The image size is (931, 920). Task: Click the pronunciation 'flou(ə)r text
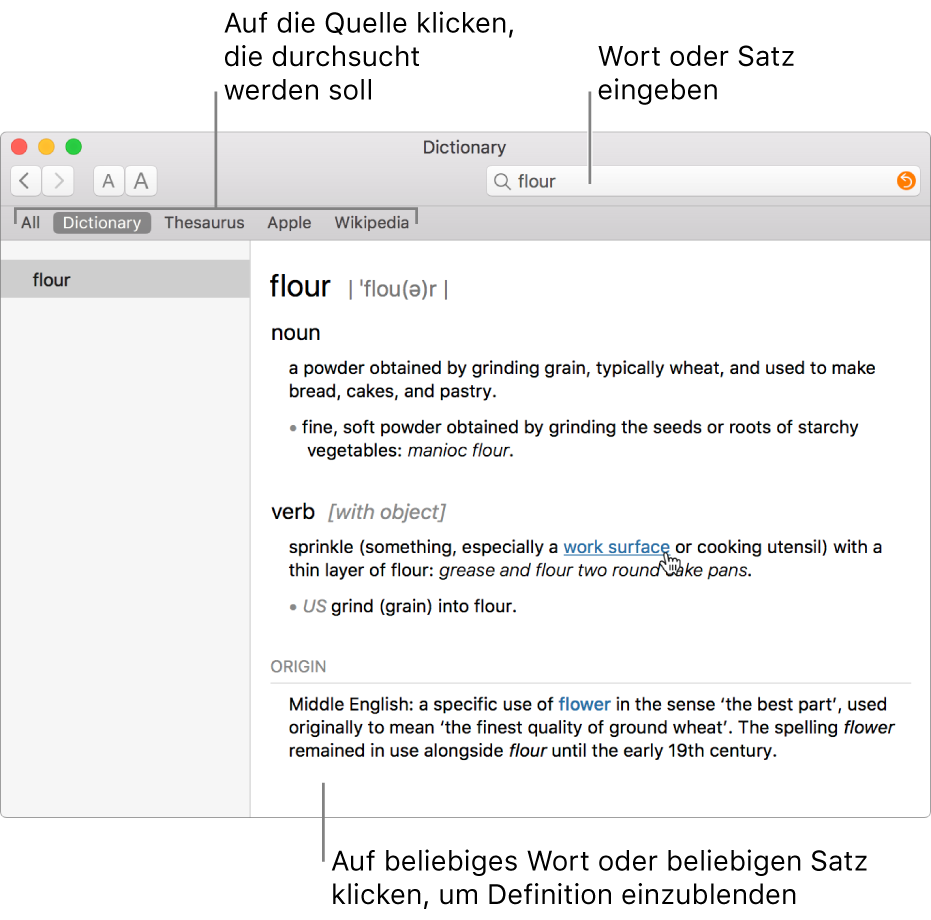tap(398, 289)
